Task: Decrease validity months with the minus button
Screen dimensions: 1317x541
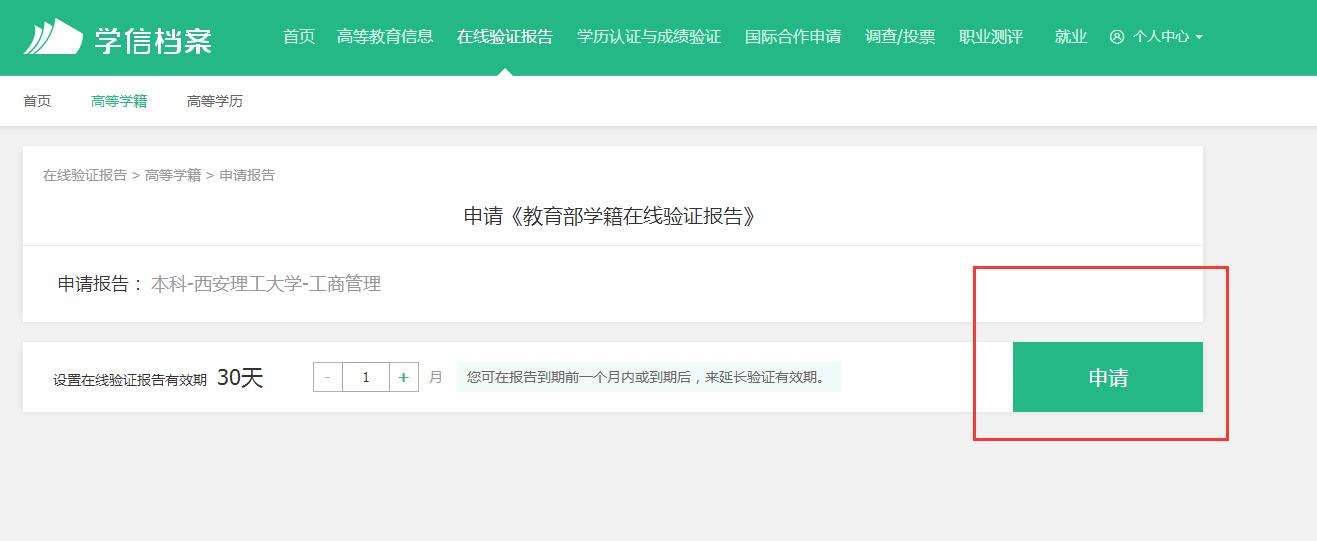Action: click(328, 377)
